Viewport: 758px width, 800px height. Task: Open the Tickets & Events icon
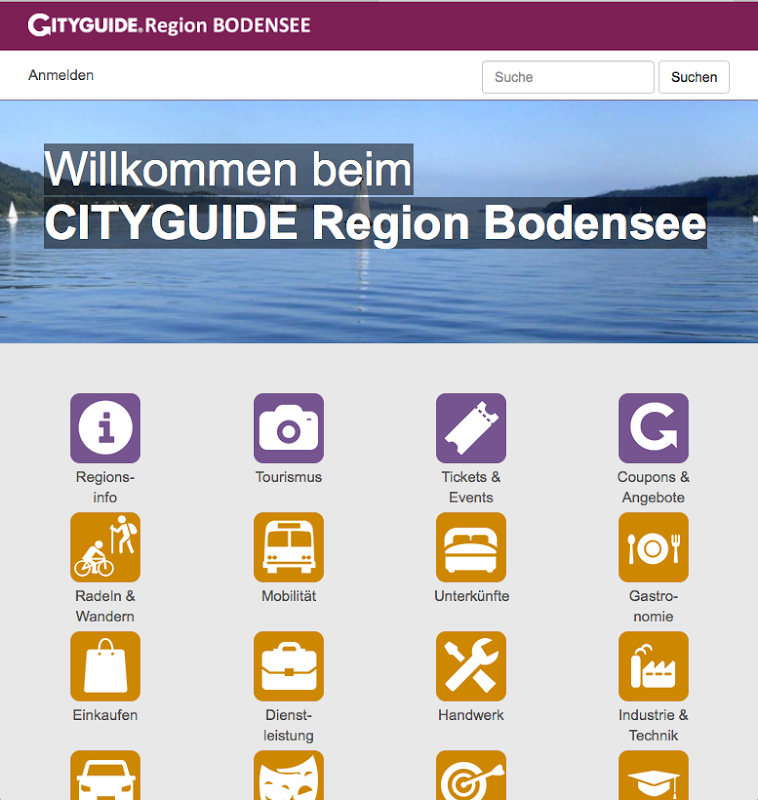(x=471, y=428)
